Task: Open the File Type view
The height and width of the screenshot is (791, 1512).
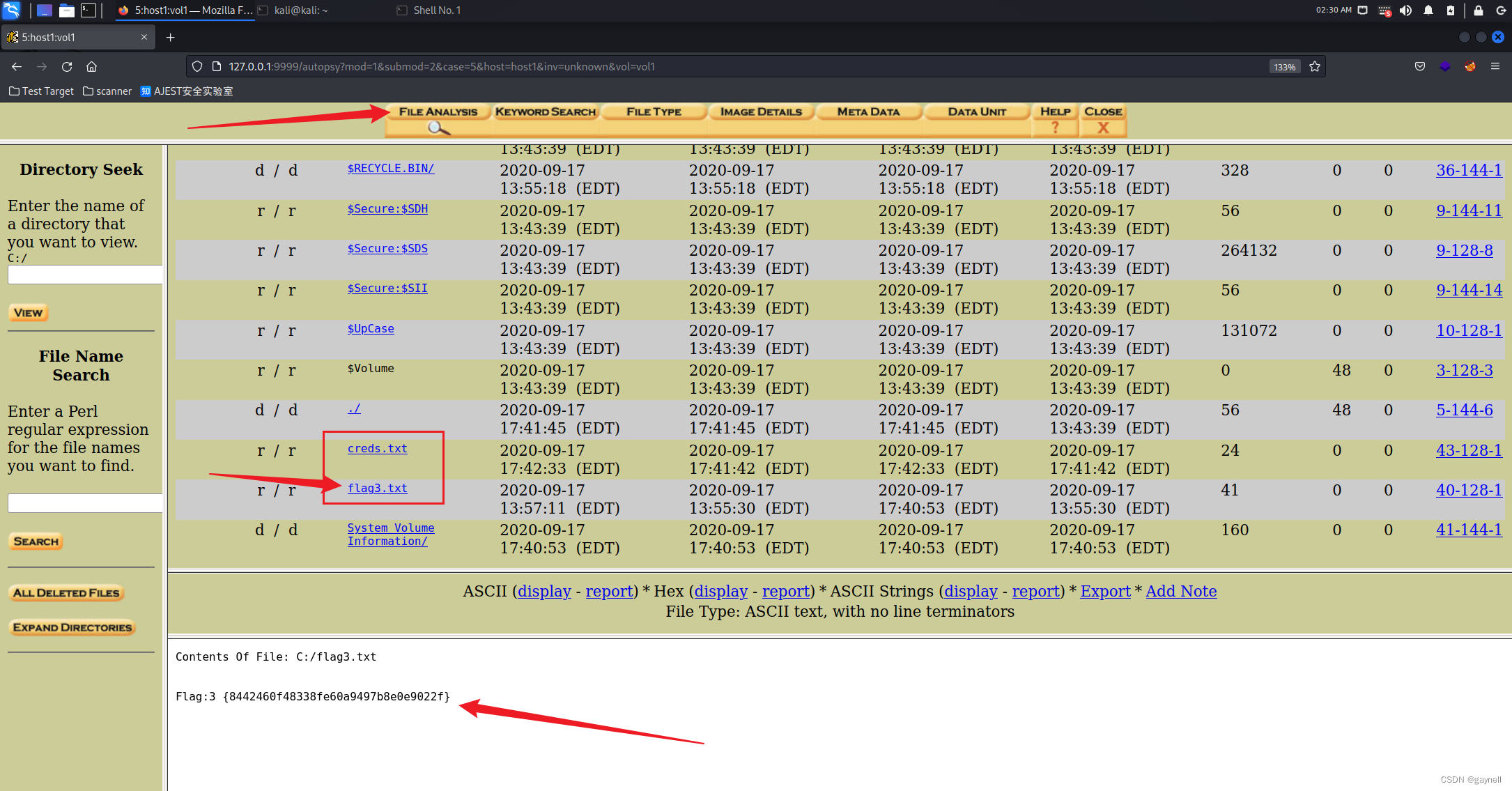Action: coord(653,112)
